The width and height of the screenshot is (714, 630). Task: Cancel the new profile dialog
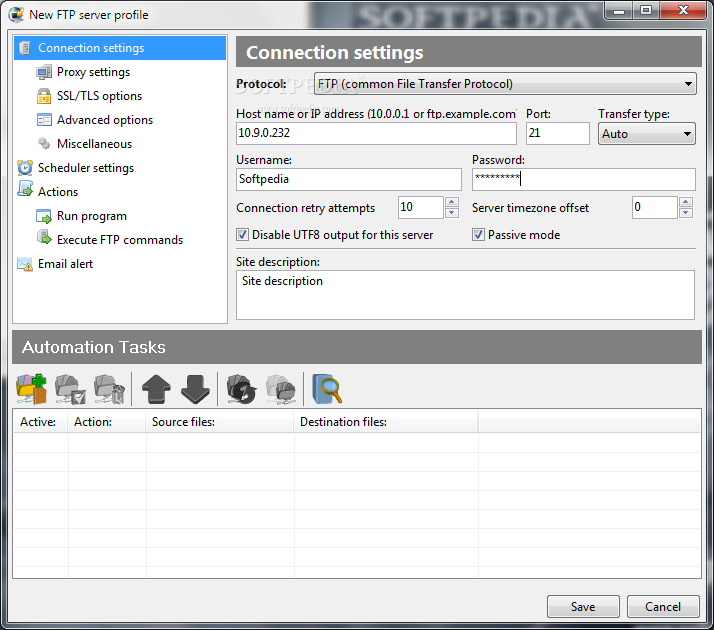pos(663,606)
